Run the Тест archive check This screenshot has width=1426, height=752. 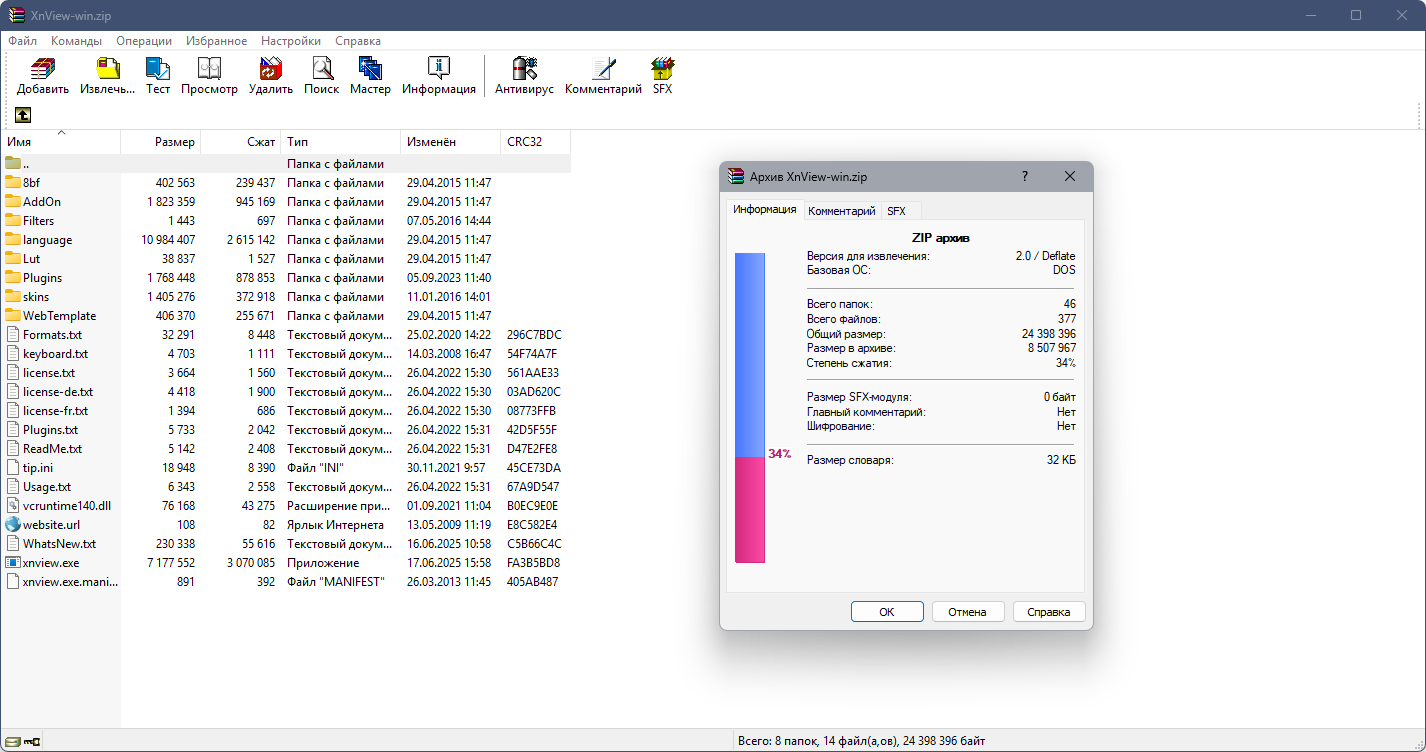(158, 69)
